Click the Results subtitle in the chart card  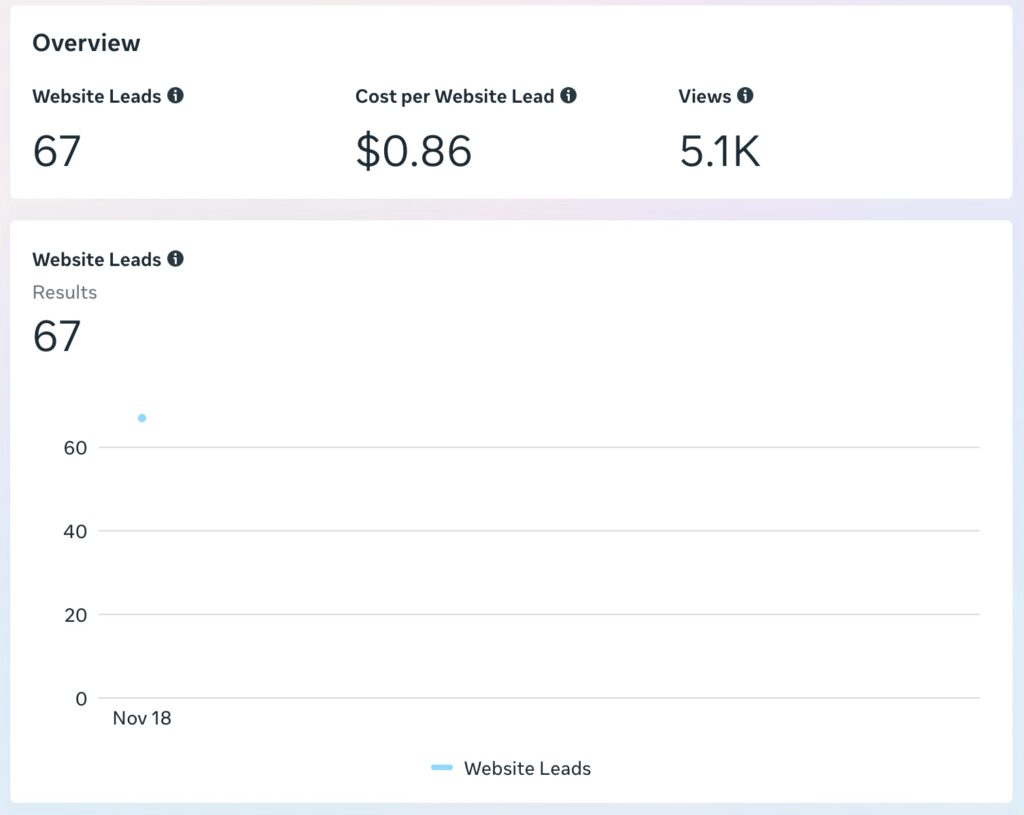[x=65, y=292]
